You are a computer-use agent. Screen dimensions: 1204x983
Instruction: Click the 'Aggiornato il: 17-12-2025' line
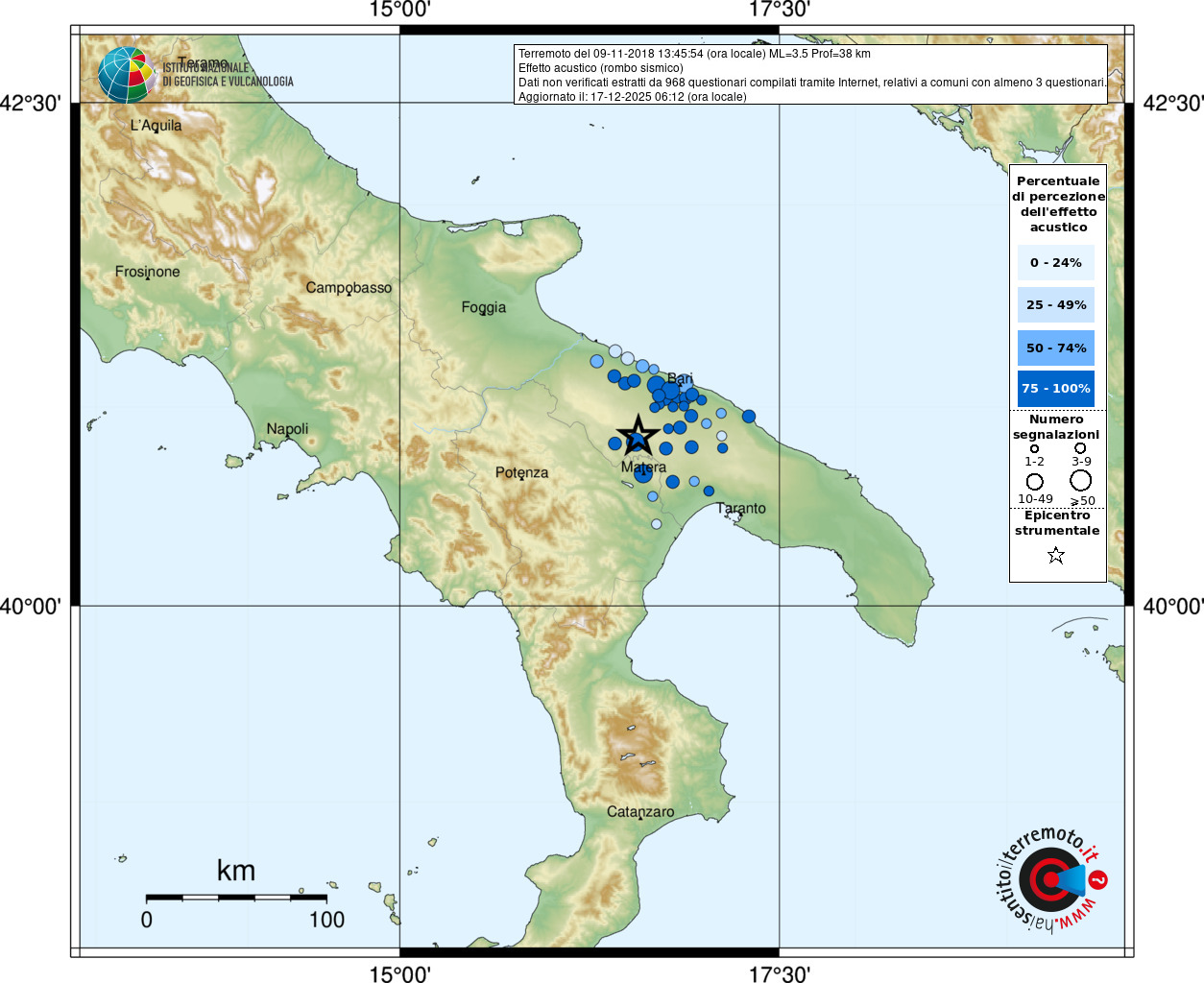[x=632, y=97]
